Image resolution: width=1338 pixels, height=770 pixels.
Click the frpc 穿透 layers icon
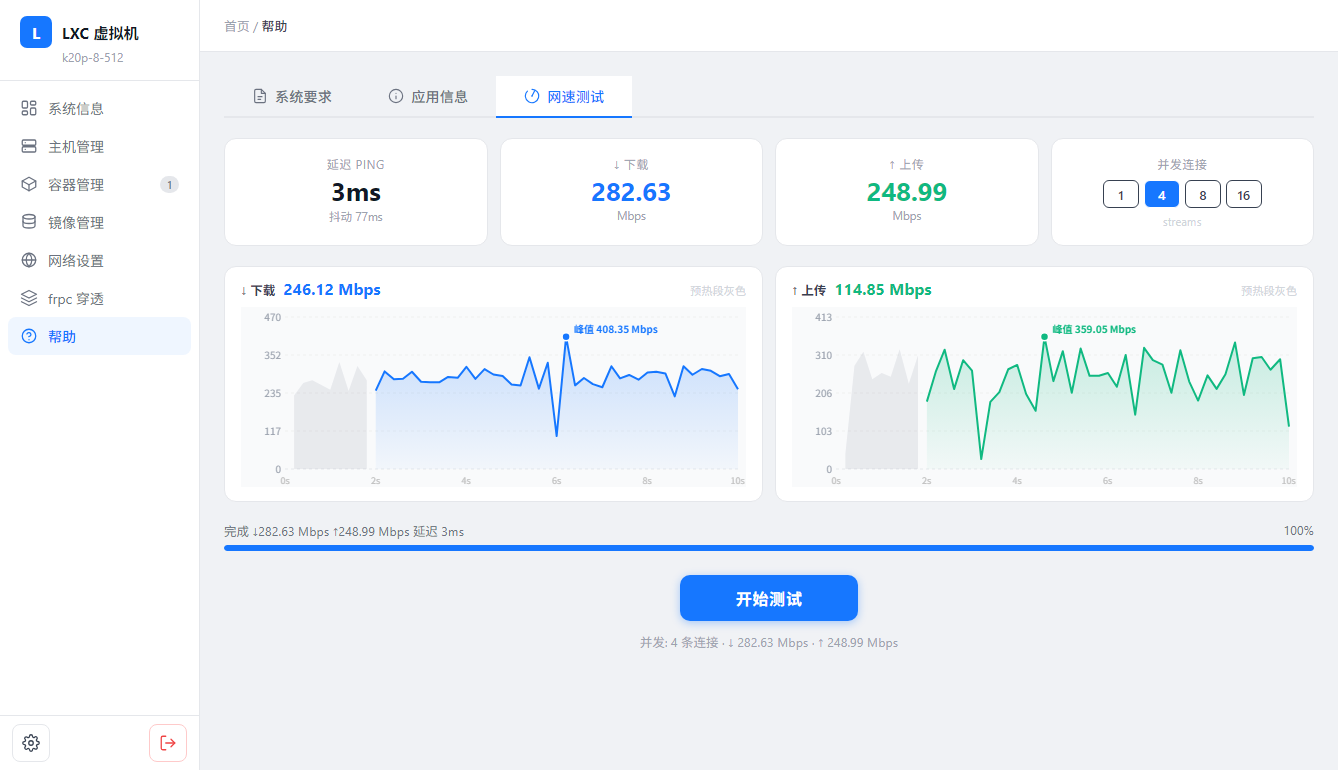tap(29, 298)
